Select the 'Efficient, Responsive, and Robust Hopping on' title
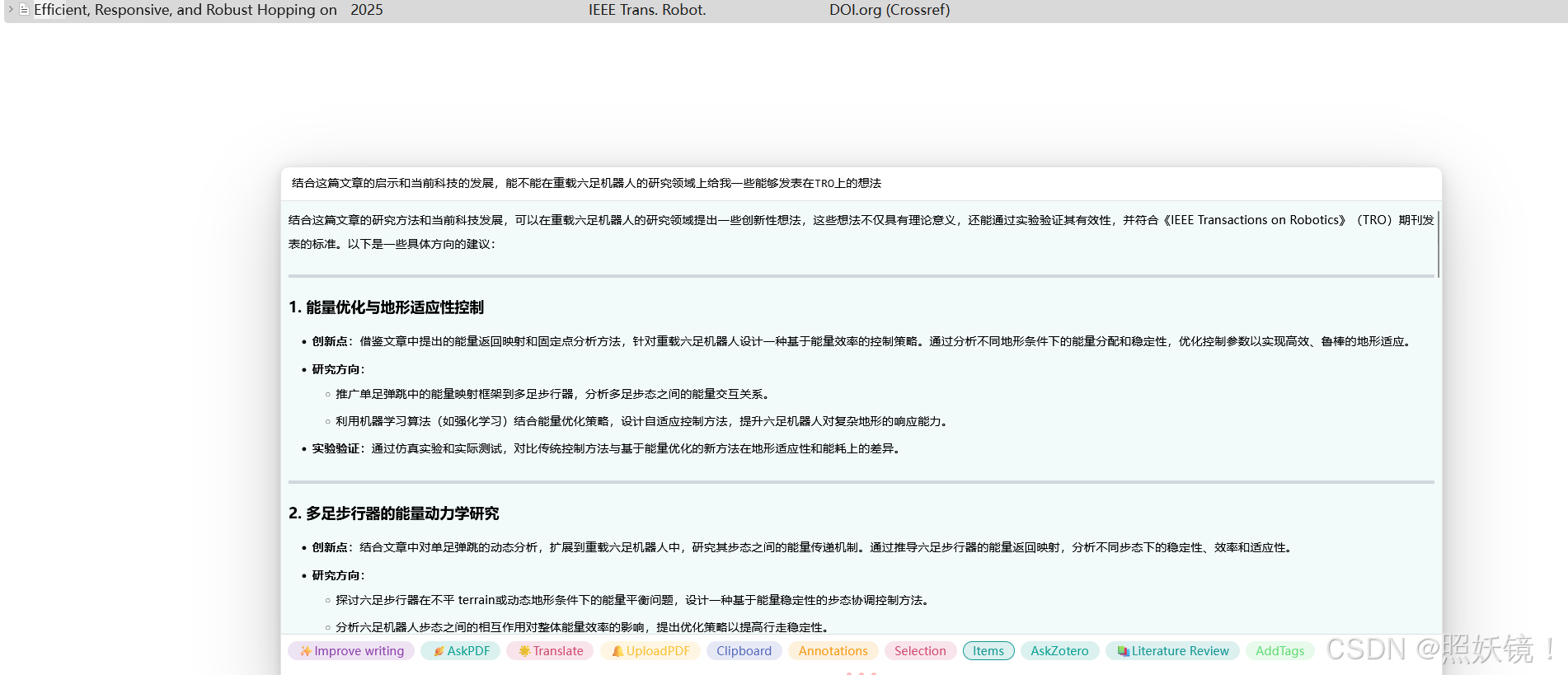Image resolution: width=1568 pixels, height=675 pixels. tap(185, 10)
